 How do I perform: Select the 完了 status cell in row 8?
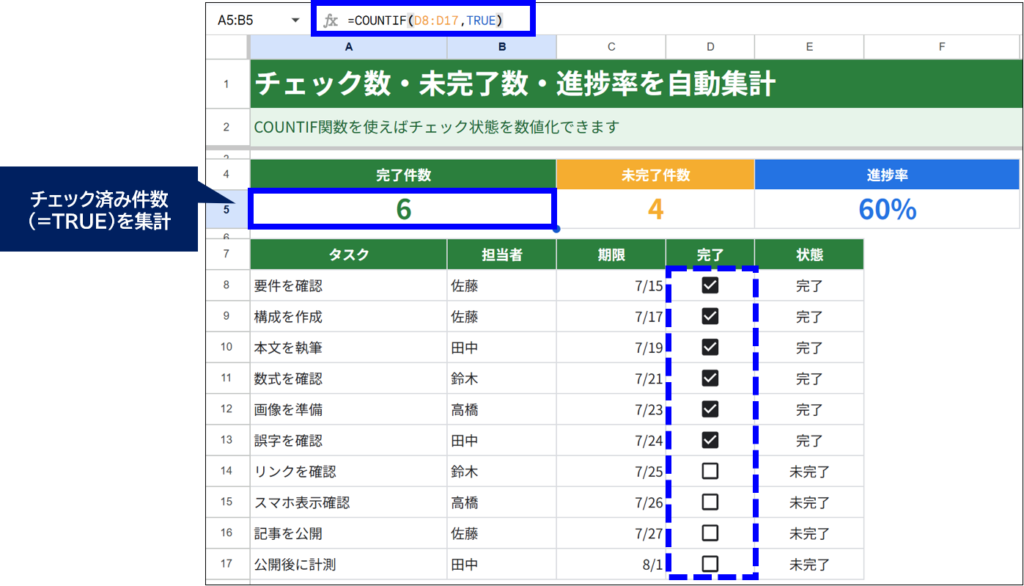tap(809, 285)
